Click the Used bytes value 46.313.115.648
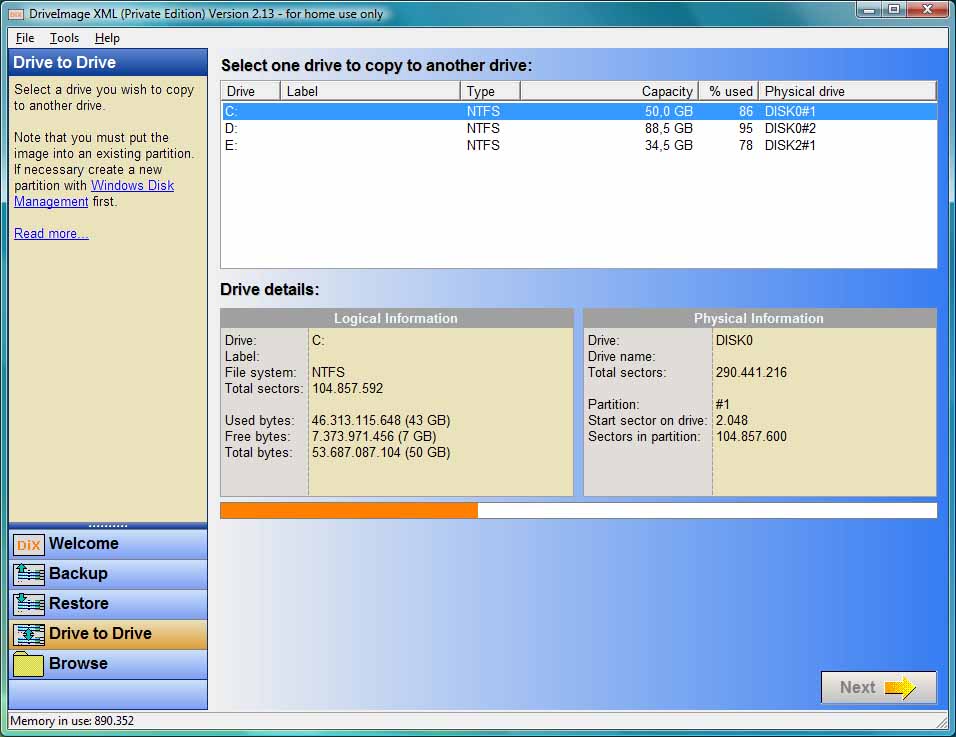 [381, 421]
